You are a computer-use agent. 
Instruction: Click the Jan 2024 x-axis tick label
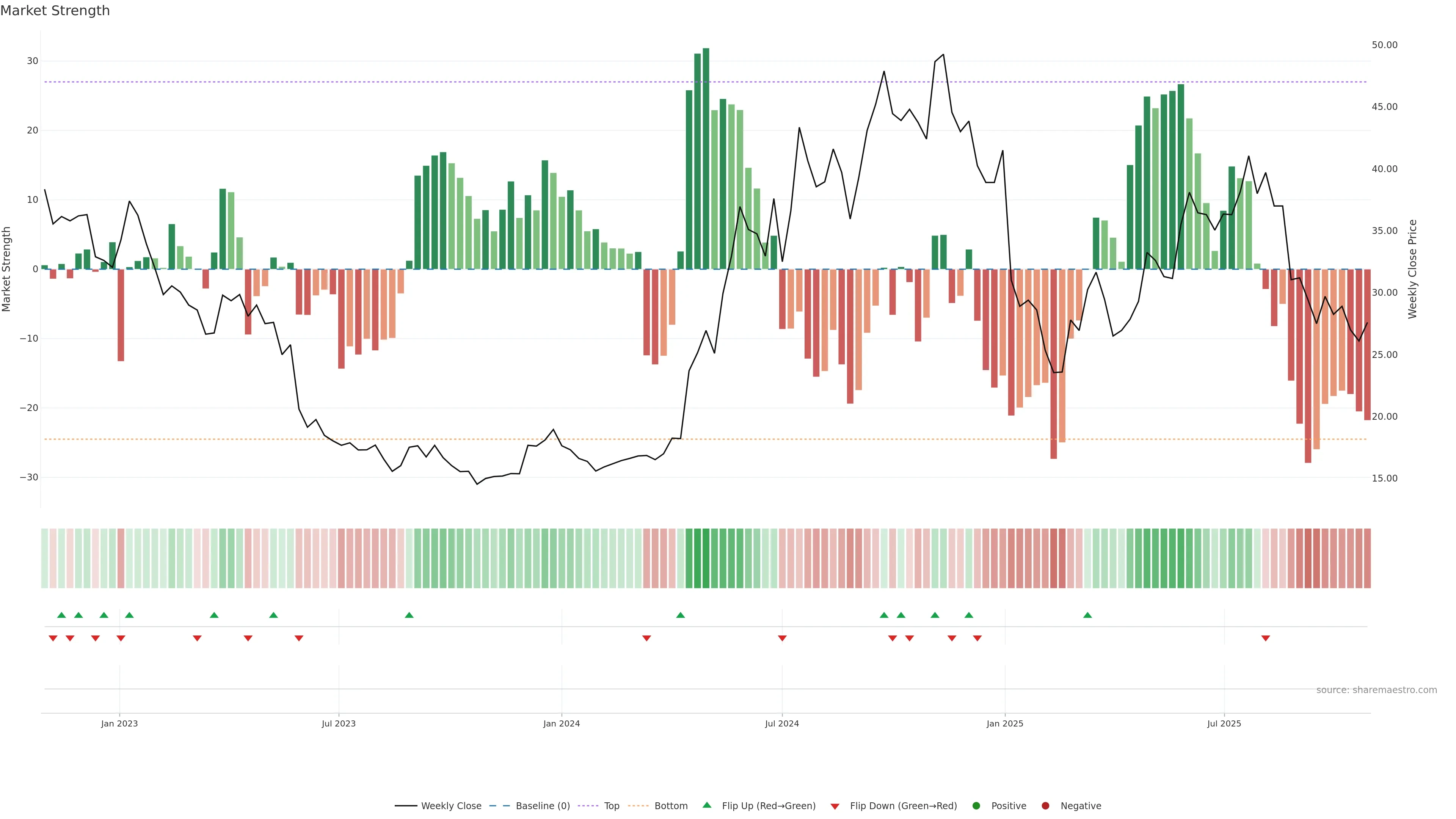pos(561,723)
